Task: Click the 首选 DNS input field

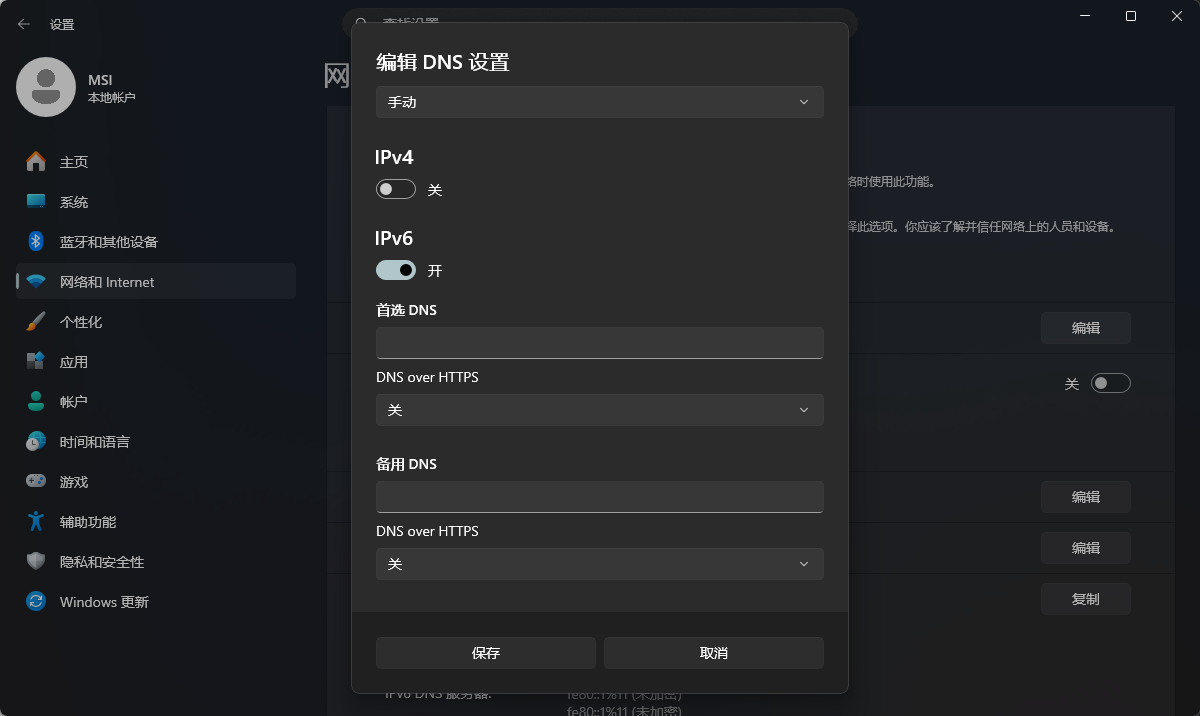Action: 599,342
